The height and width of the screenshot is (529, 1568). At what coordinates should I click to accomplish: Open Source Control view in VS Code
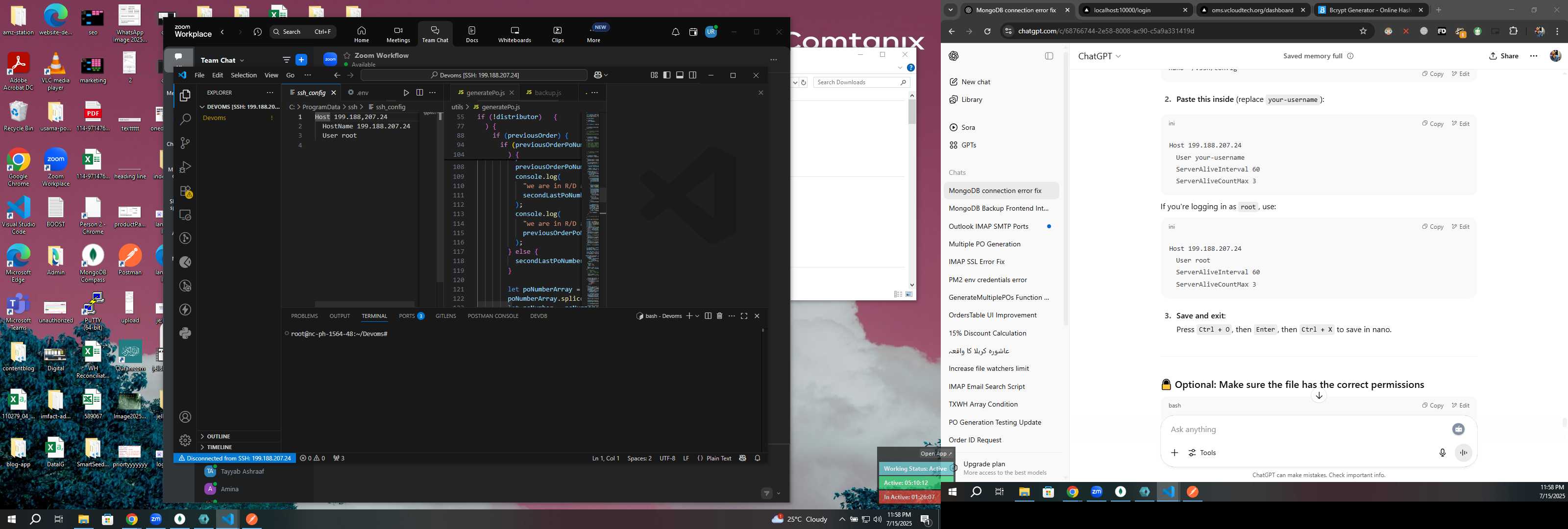tap(186, 143)
